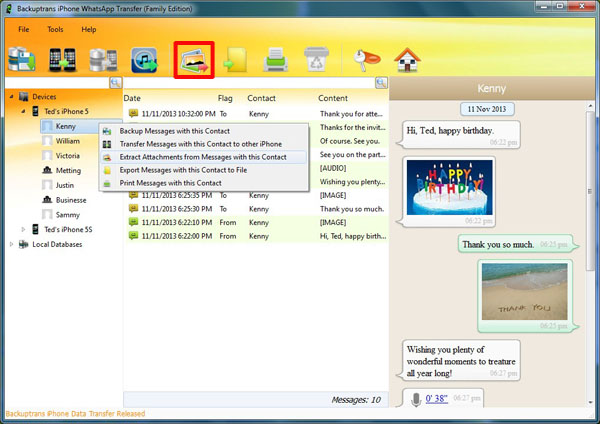Select contact Justin in the tree
Image resolution: width=600 pixels, height=424 pixels.
65,185
